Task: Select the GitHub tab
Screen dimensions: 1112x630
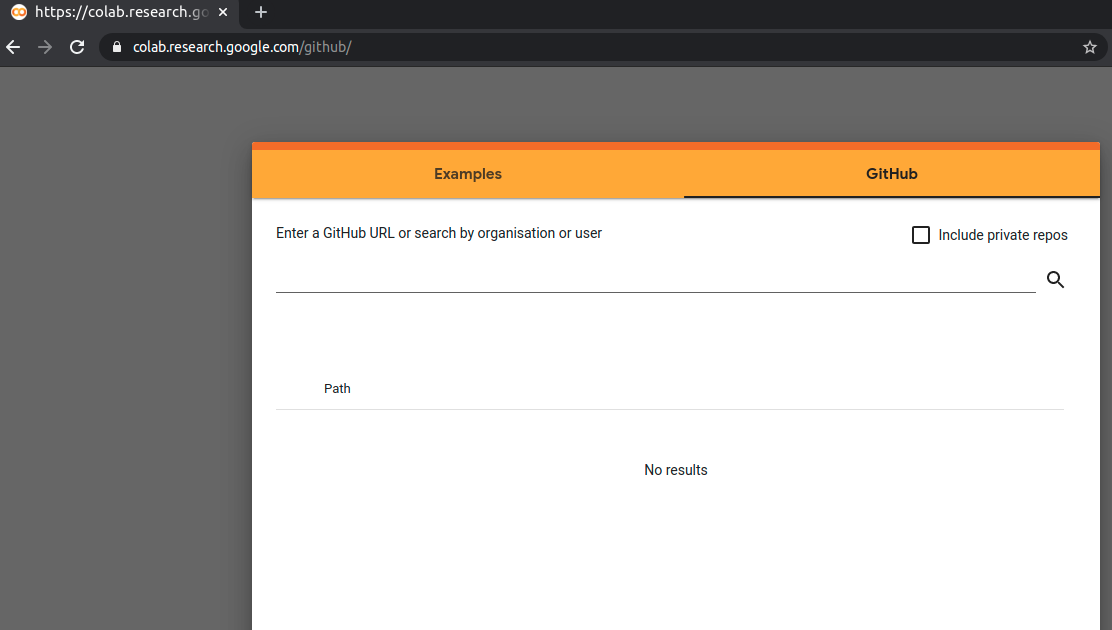Action: [891, 174]
